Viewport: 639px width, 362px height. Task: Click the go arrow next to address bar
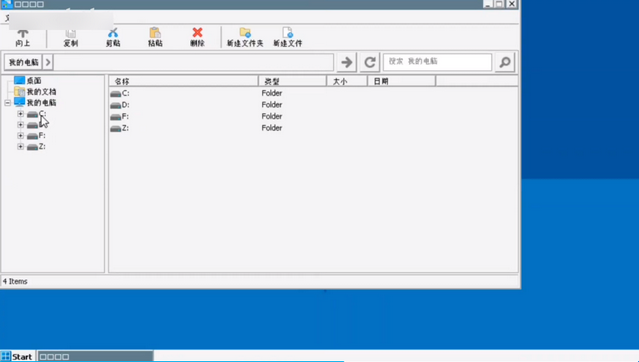(346, 62)
